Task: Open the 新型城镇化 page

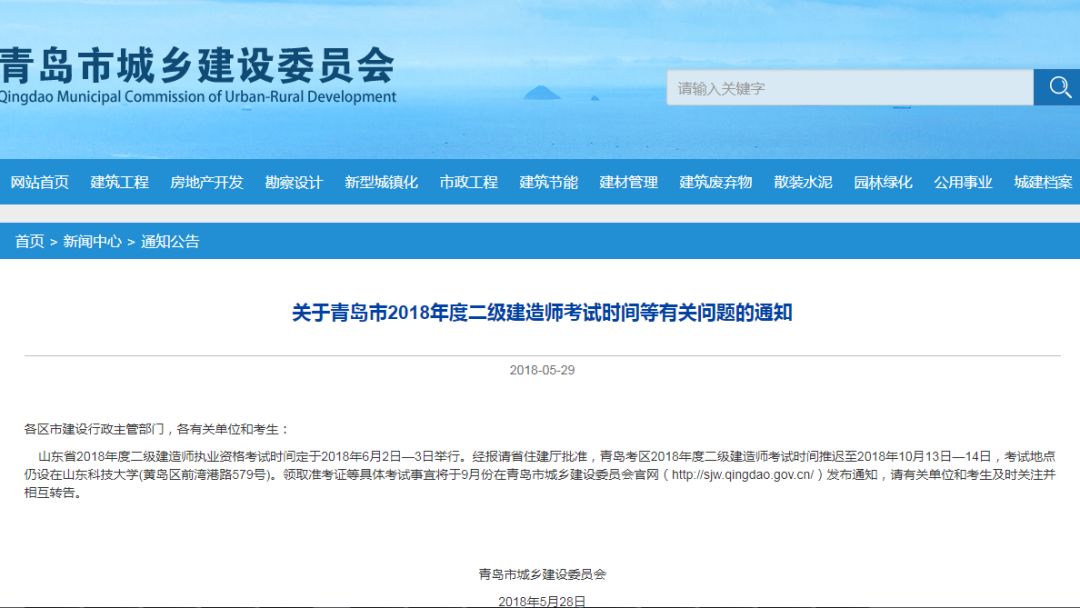Action: [x=381, y=182]
